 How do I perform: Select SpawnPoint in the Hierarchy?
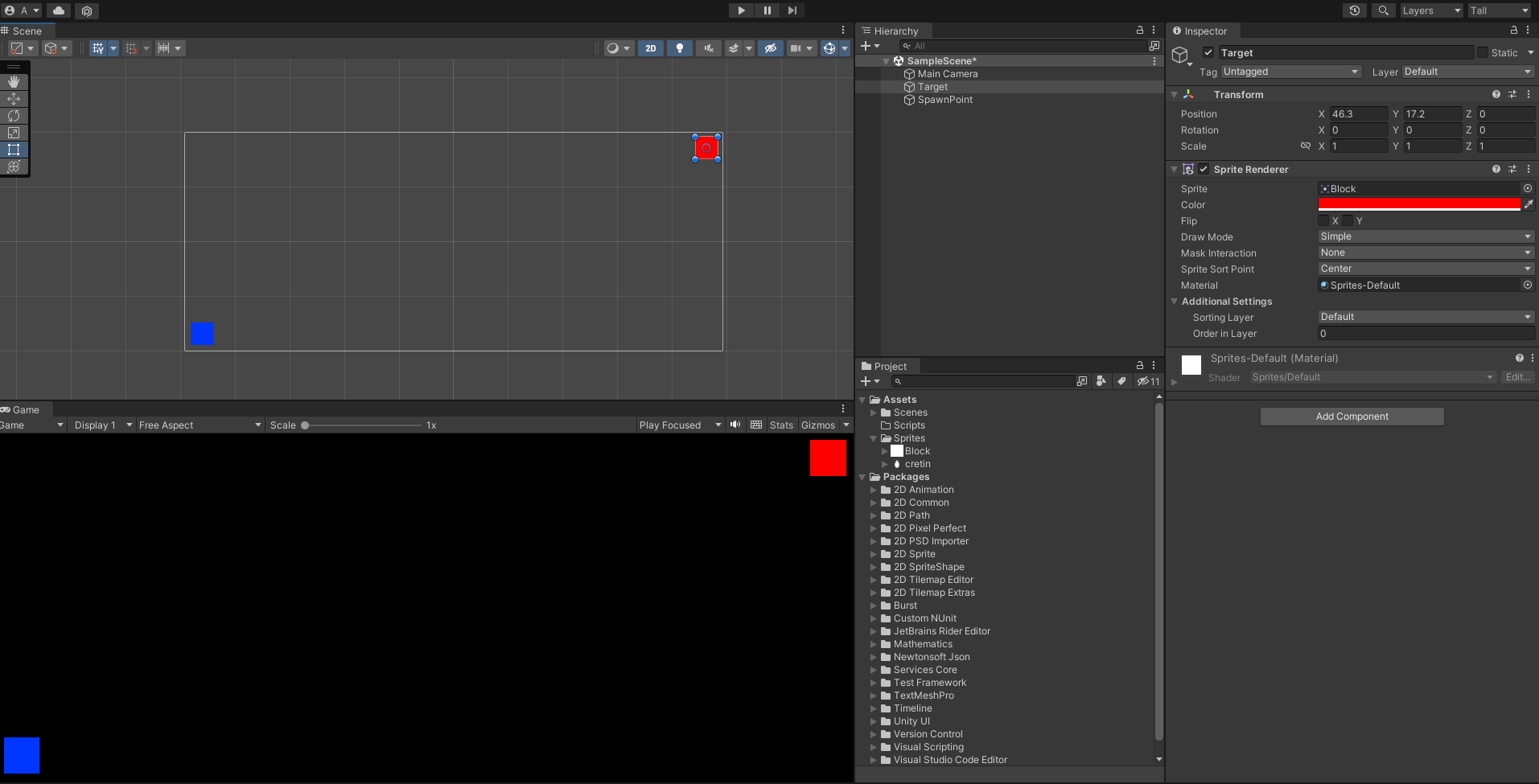click(944, 100)
